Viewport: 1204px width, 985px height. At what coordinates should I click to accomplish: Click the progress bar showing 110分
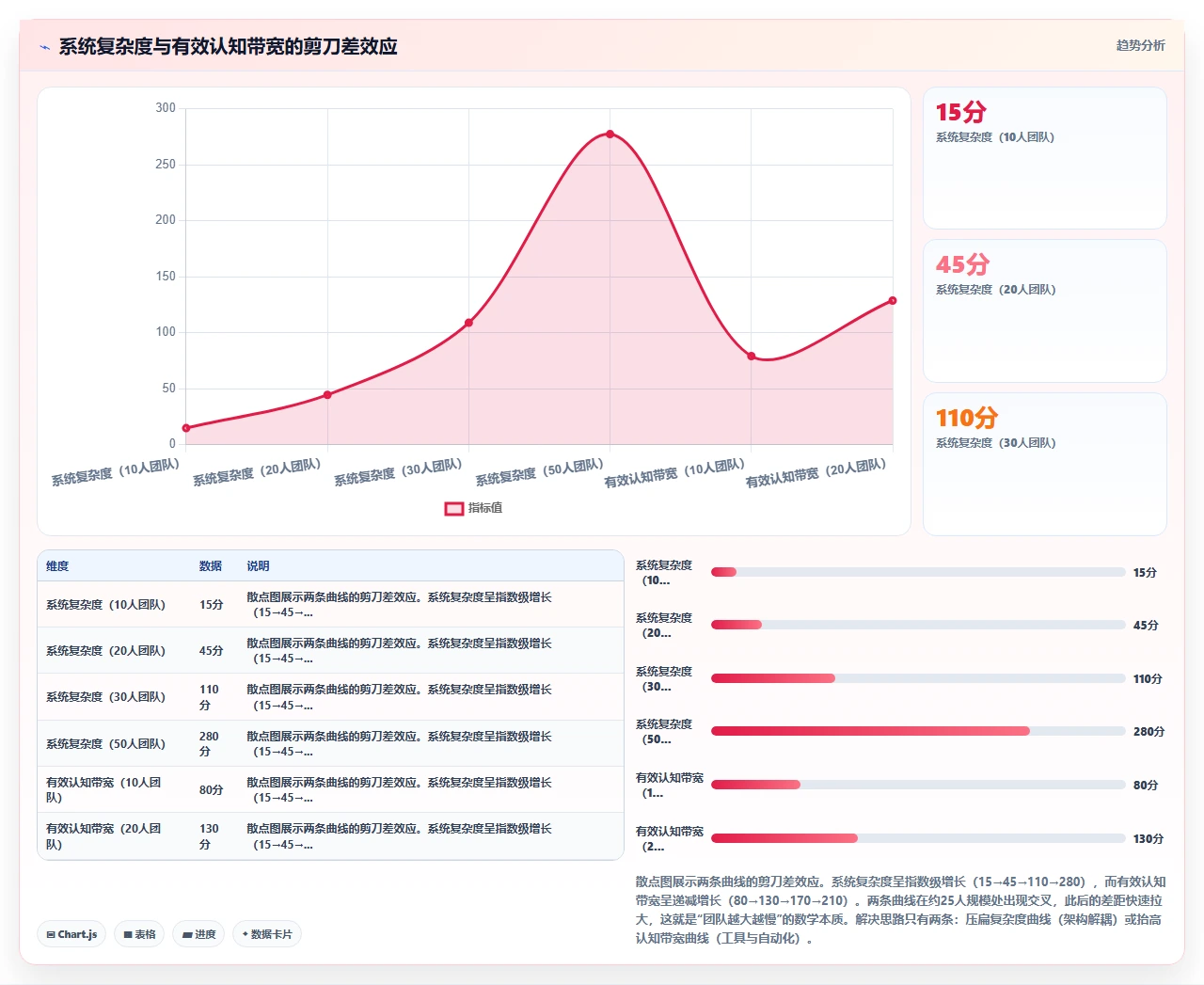tap(918, 678)
